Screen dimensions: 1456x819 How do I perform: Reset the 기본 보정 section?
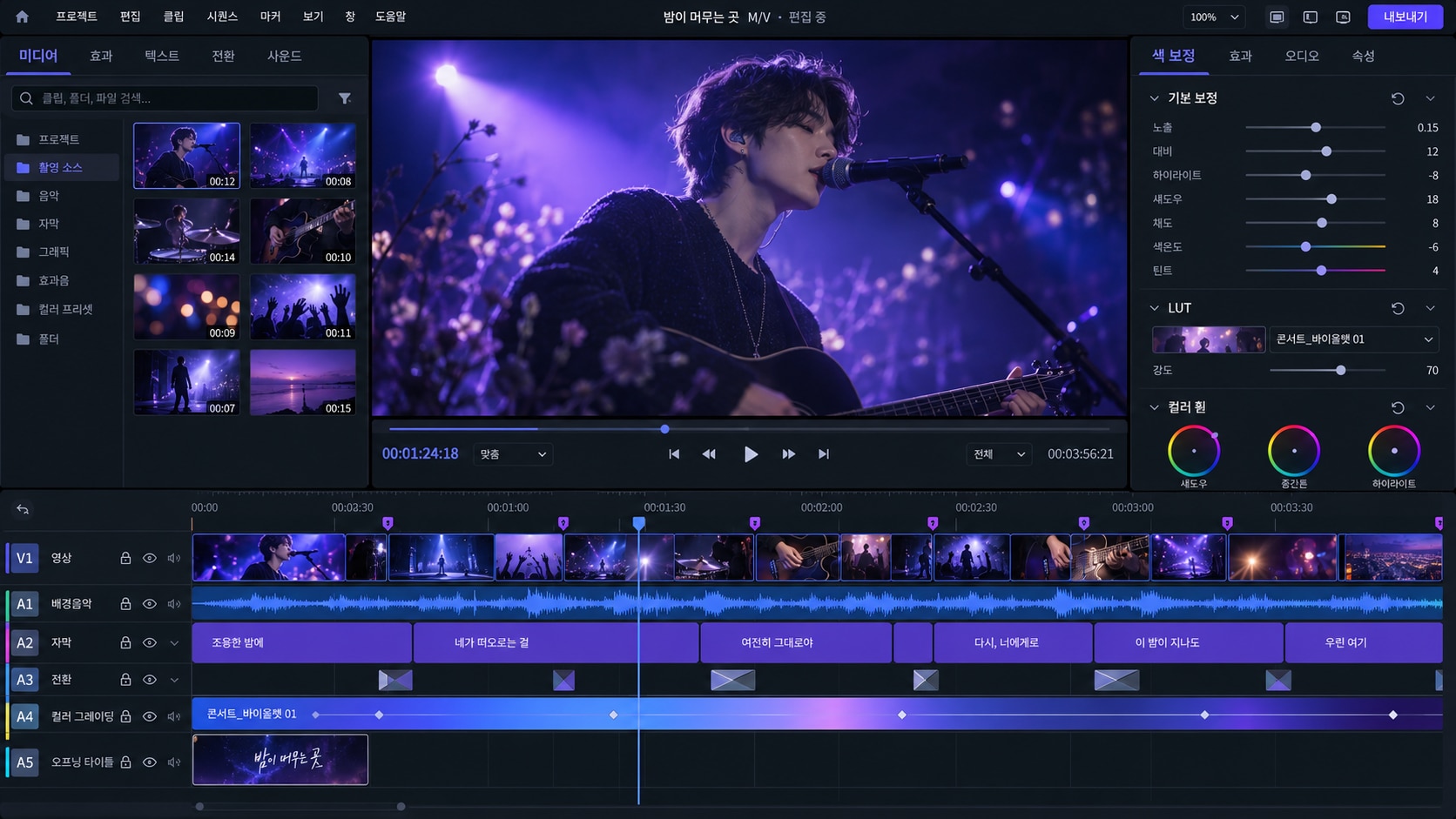pyautogui.click(x=1398, y=98)
